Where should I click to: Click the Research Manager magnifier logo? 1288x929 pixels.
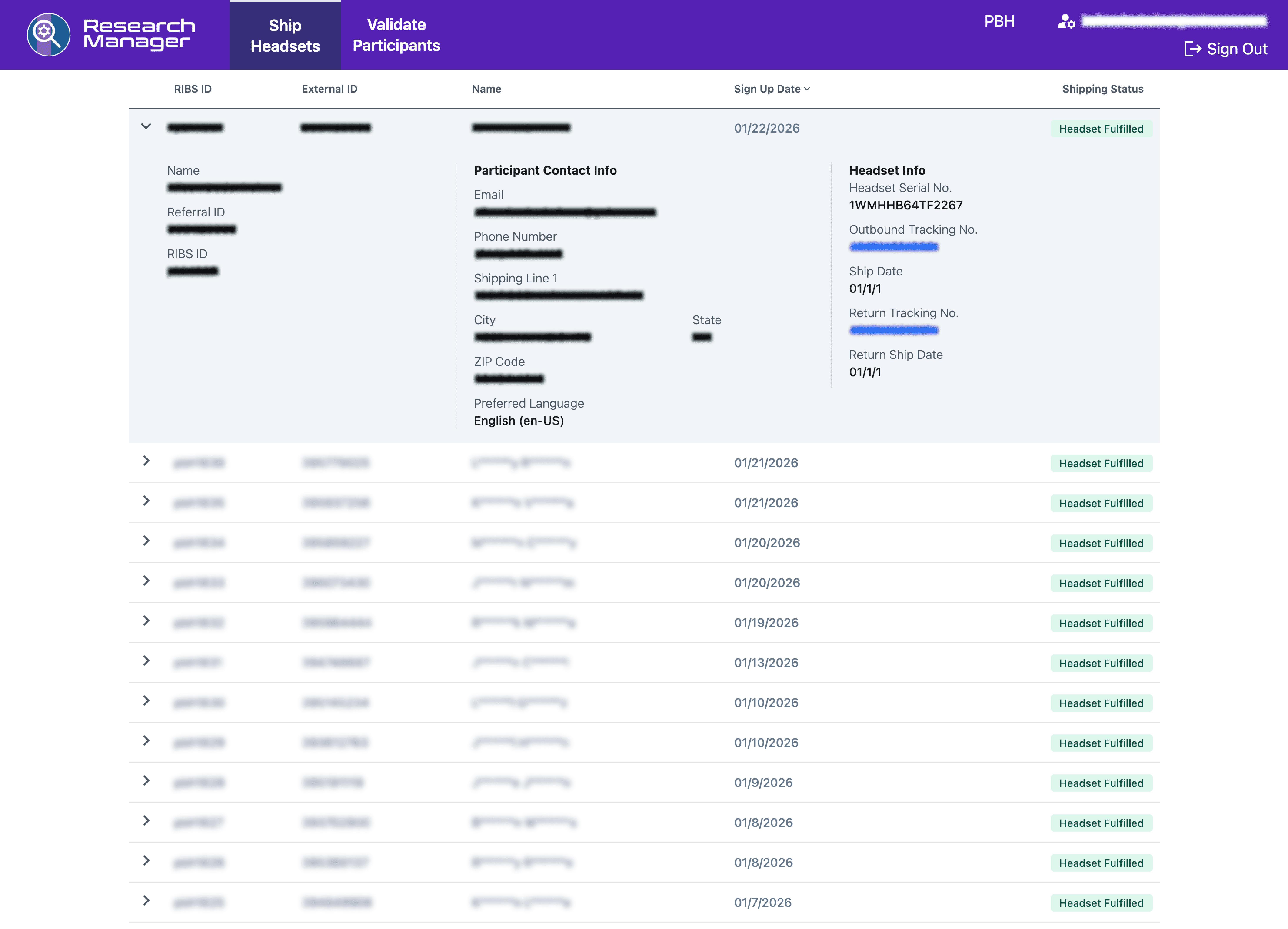(x=48, y=35)
